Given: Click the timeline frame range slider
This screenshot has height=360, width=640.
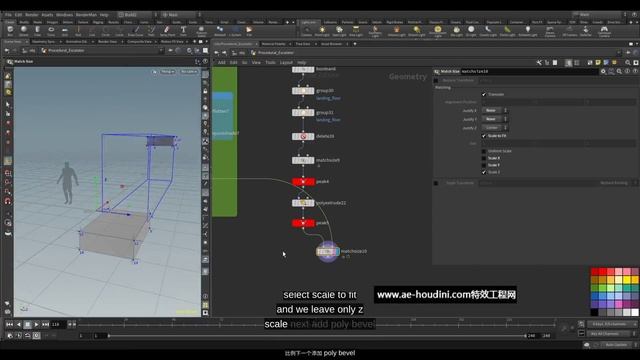Looking at the screenshot, I should [317, 336].
